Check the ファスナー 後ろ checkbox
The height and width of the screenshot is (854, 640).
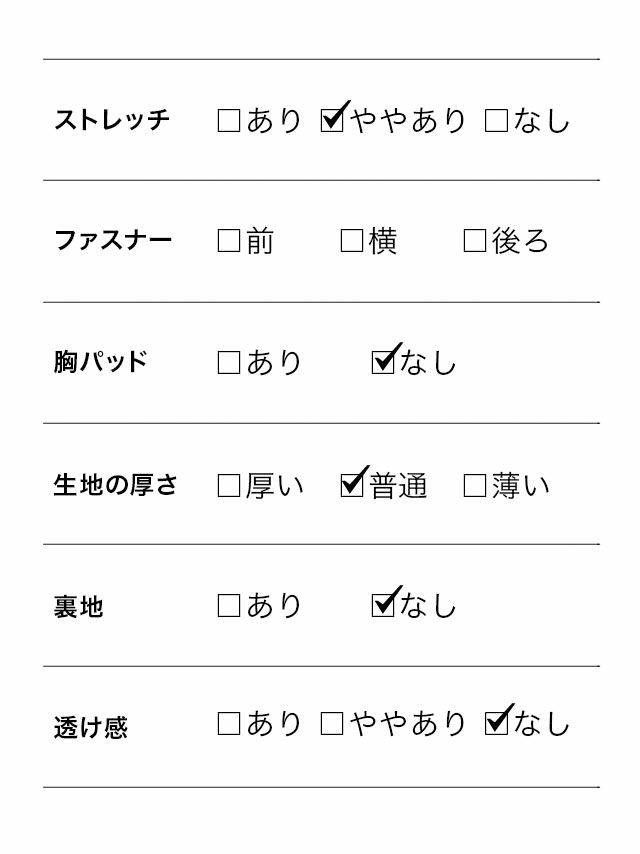pos(475,241)
